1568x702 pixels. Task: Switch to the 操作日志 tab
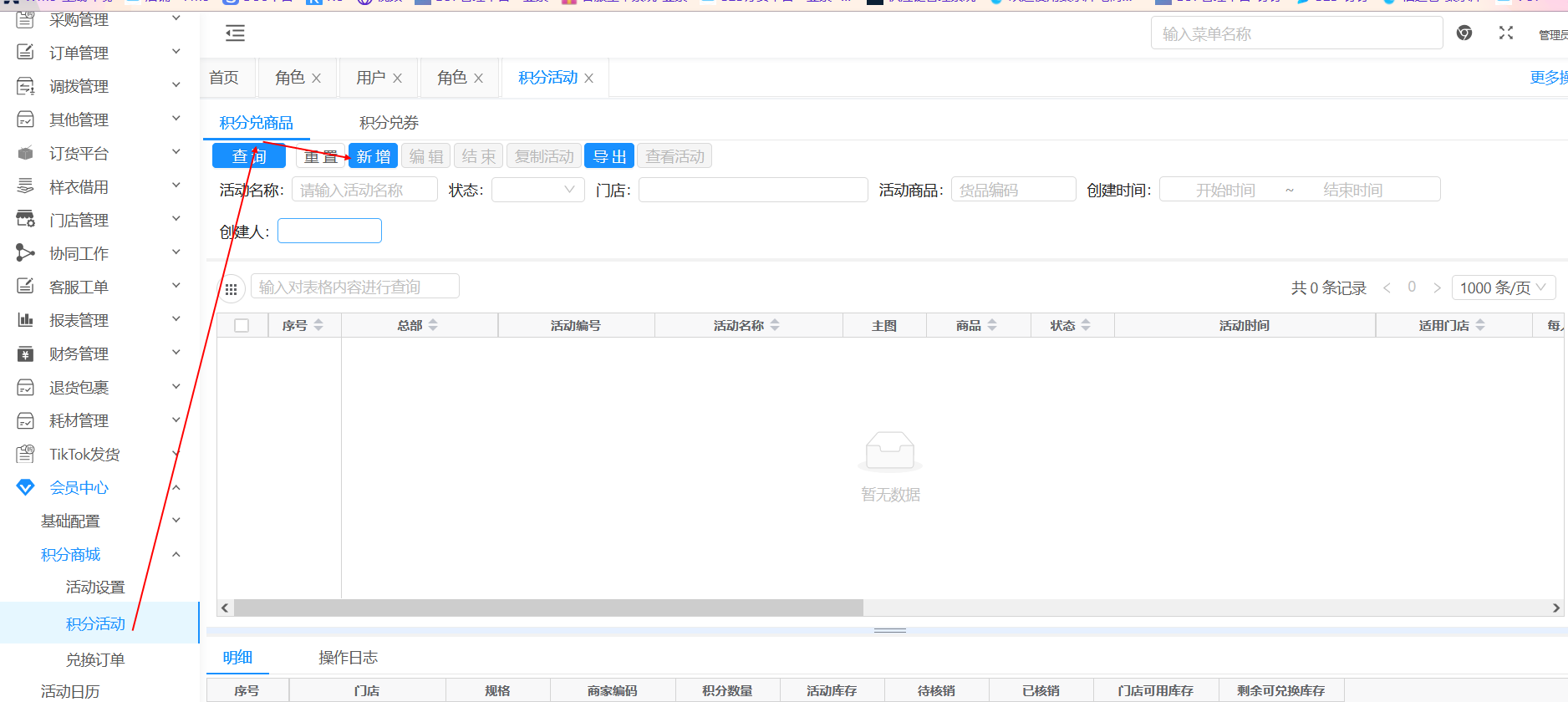pos(348,658)
